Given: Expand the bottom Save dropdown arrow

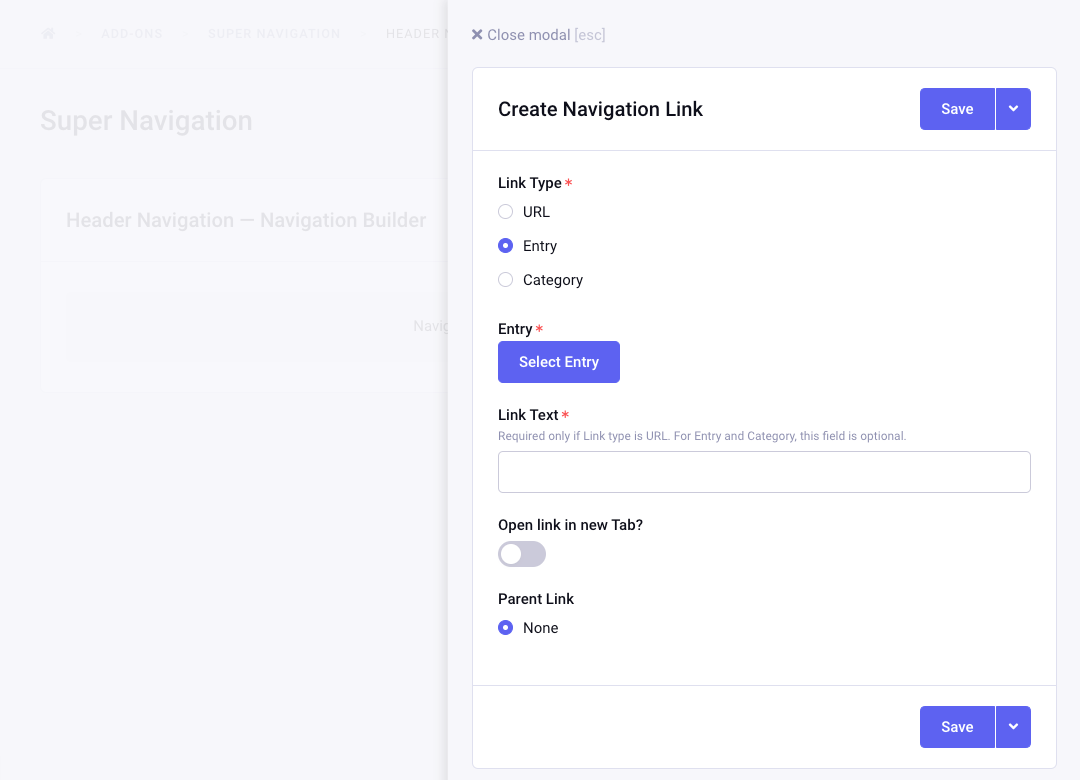Looking at the screenshot, I should click(1013, 727).
